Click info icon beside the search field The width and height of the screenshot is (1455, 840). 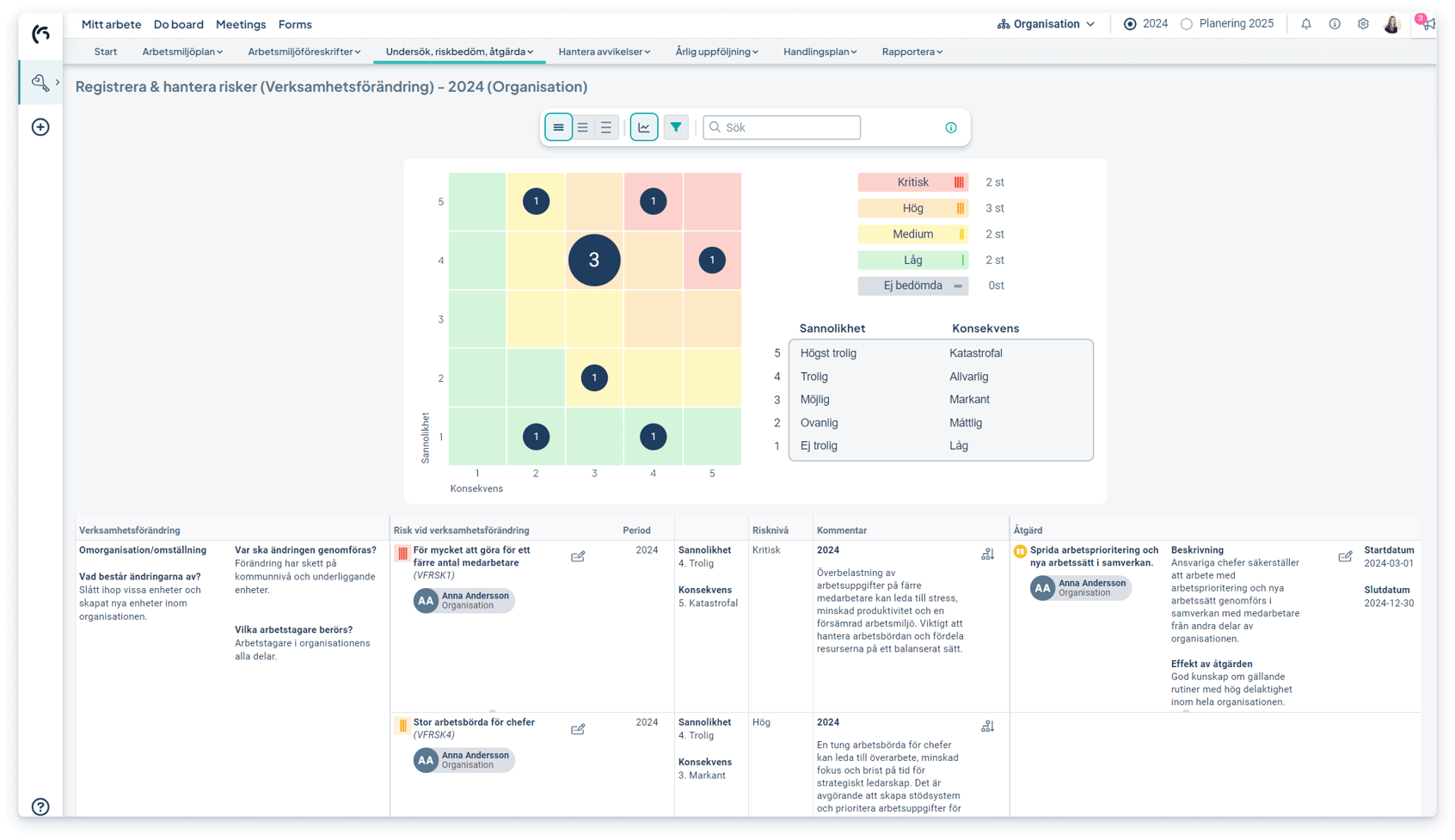951,127
